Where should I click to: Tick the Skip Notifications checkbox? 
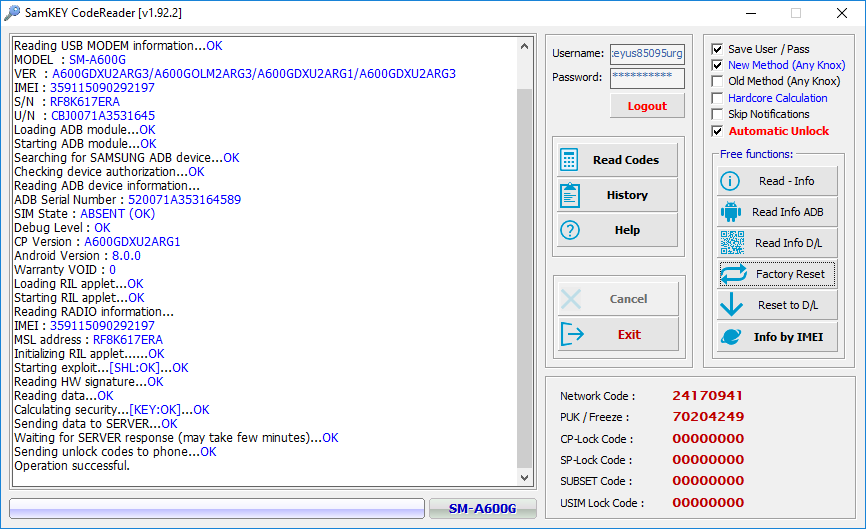point(717,114)
